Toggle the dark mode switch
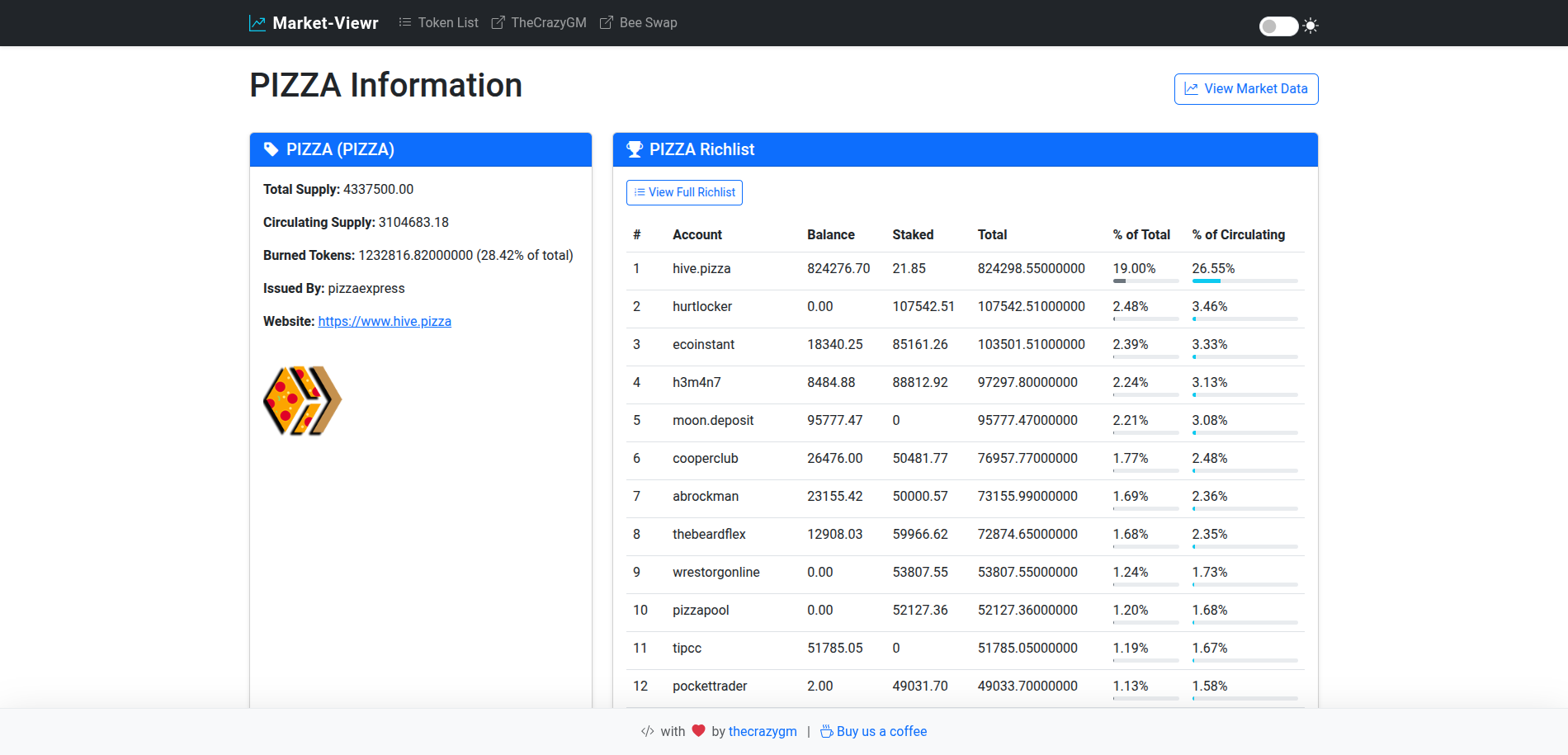This screenshot has width=1568, height=755. click(x=1278, y=26)
